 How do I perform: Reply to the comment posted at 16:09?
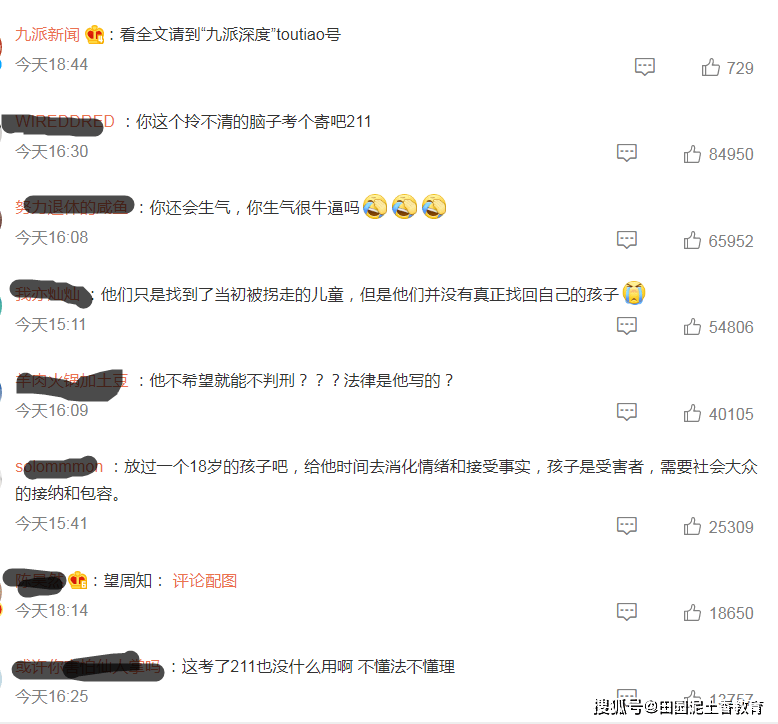pos(627,412)
